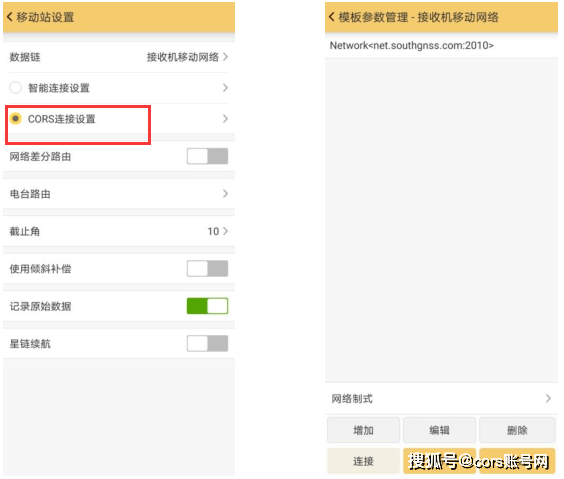Go back from 移动站设置 screen
The image size is (564, 479).
point(10,17)
